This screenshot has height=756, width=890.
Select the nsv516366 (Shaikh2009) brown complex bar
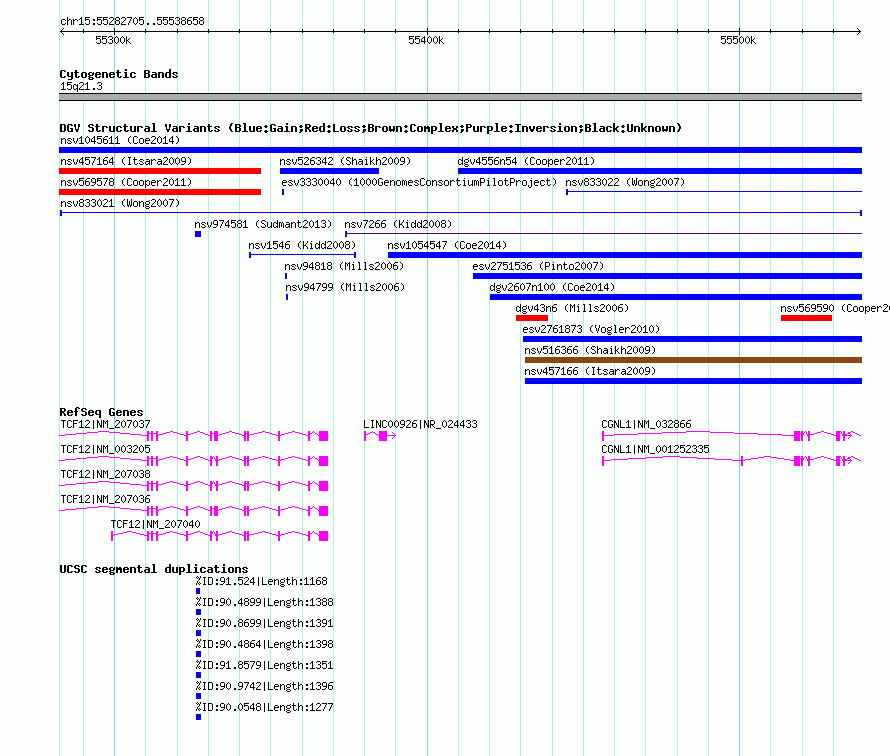[x=694, y=360]
